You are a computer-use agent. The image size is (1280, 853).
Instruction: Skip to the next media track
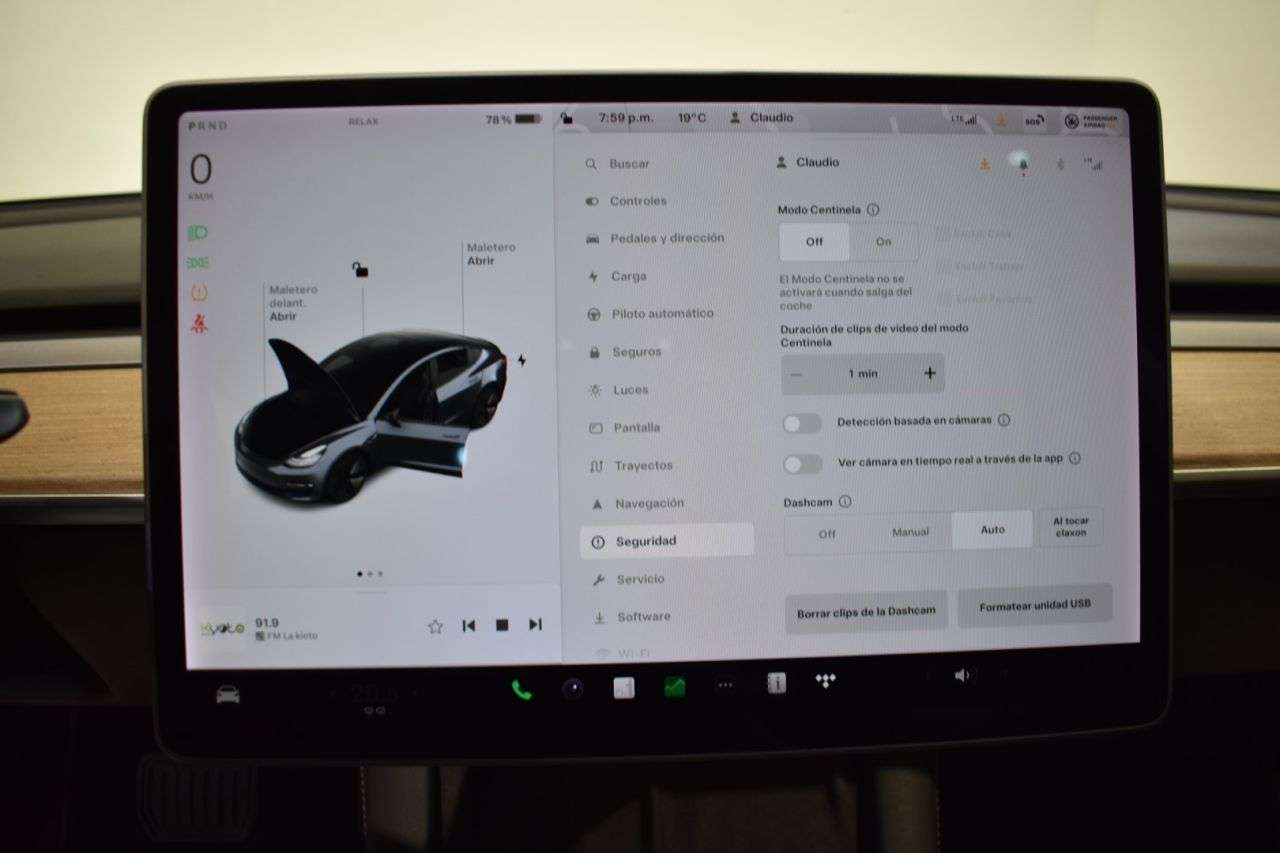(534, 624)
